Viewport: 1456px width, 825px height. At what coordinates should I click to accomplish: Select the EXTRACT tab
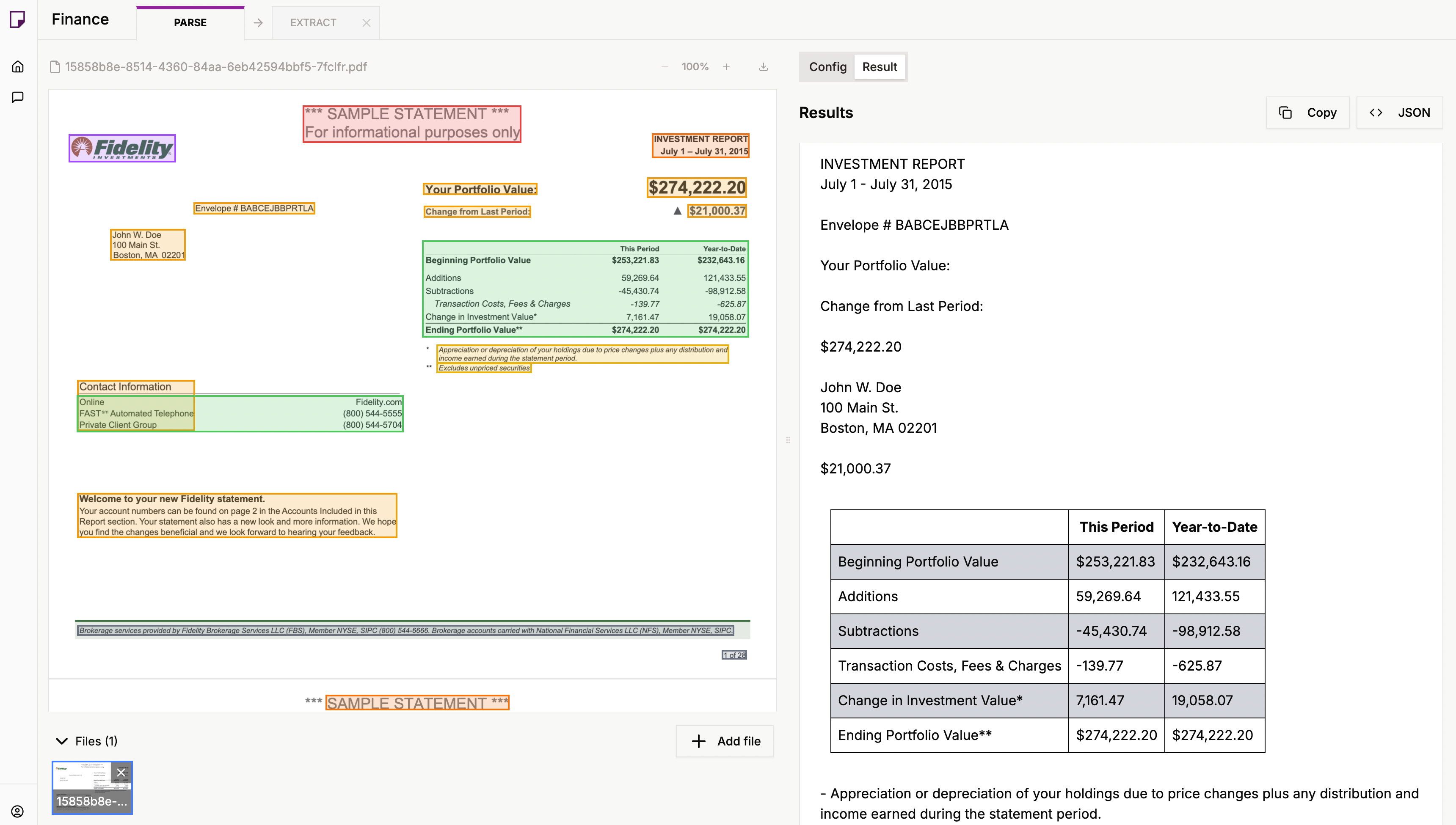pyautogui.click(x=313, y=23)
